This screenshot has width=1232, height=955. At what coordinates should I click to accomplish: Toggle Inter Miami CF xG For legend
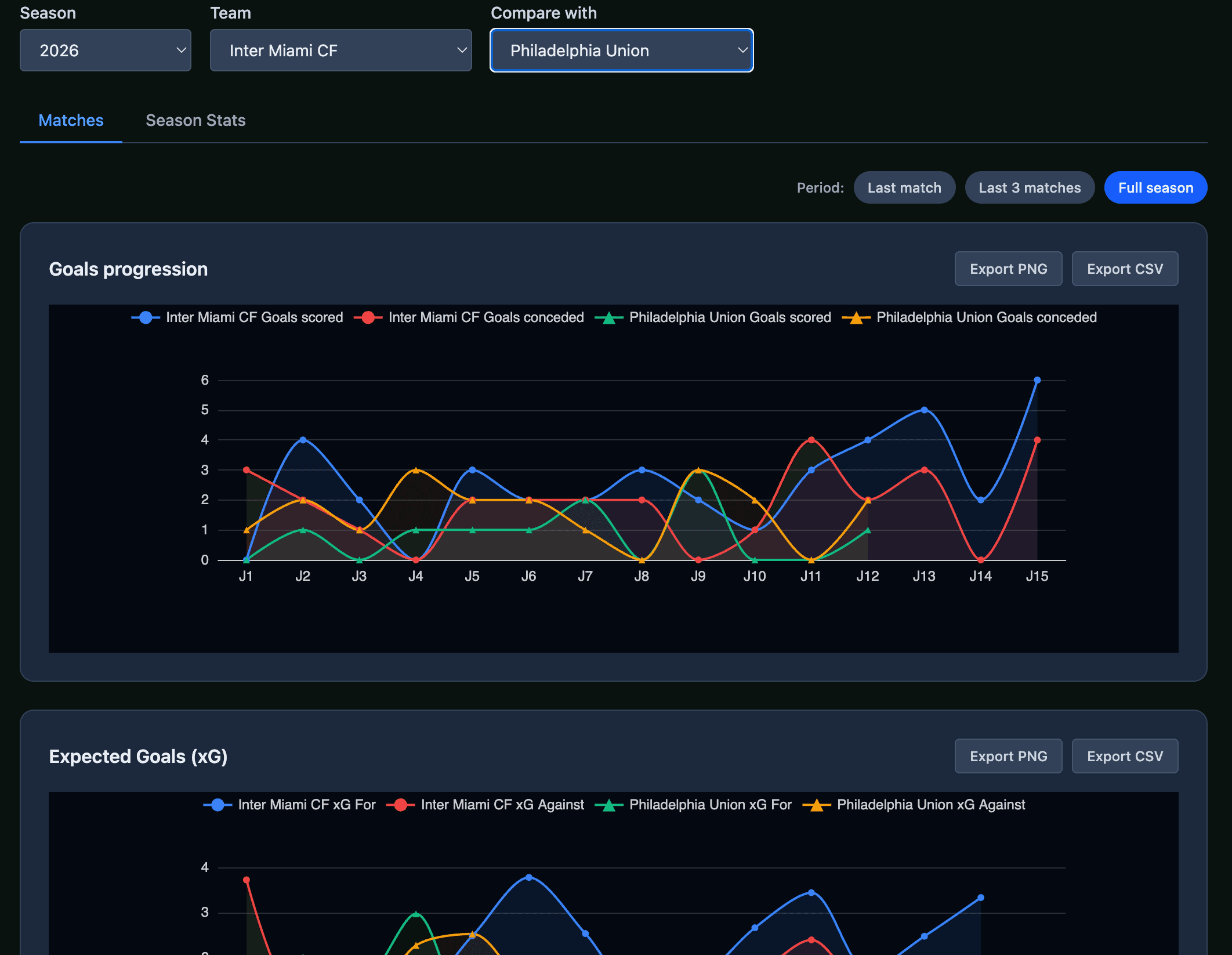(x=289, y=805)
